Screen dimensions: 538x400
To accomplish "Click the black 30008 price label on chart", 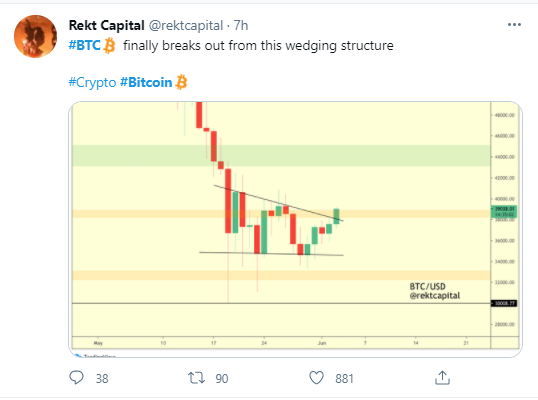I will (x=504, y=303).
